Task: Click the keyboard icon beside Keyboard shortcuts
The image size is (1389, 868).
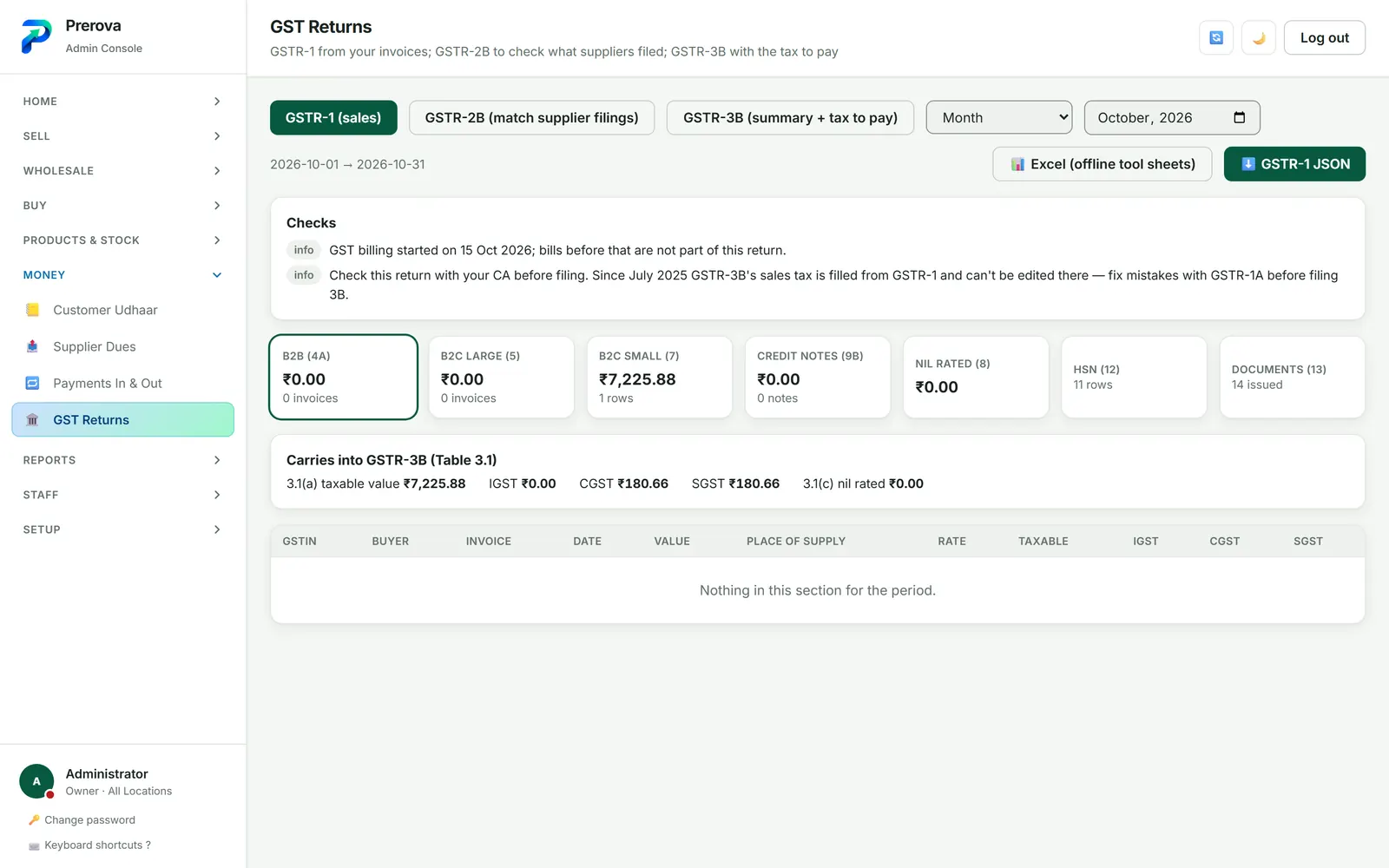Action: pos(34,845)
